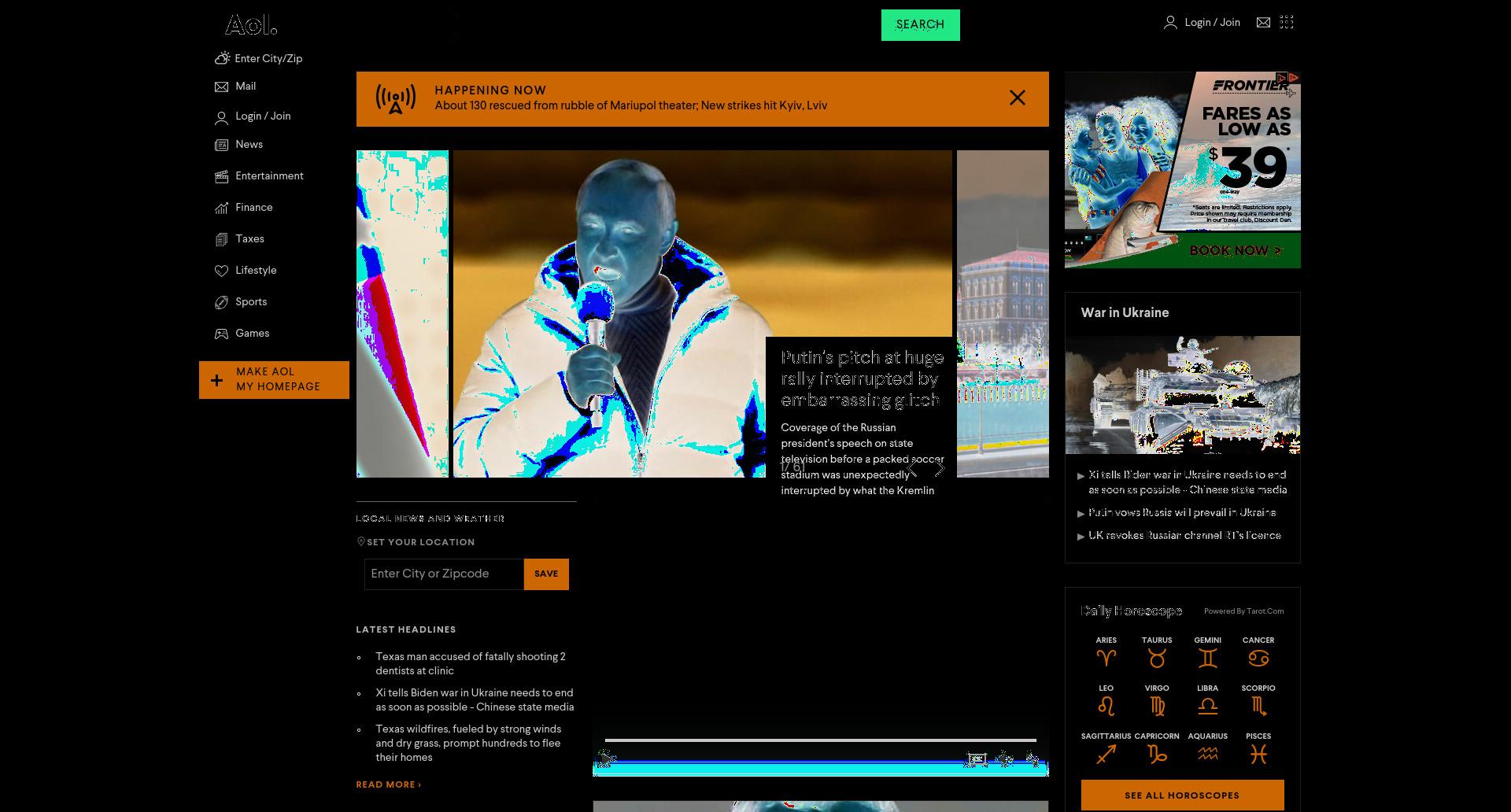Open the Taxes section

(x=249, y=239)
